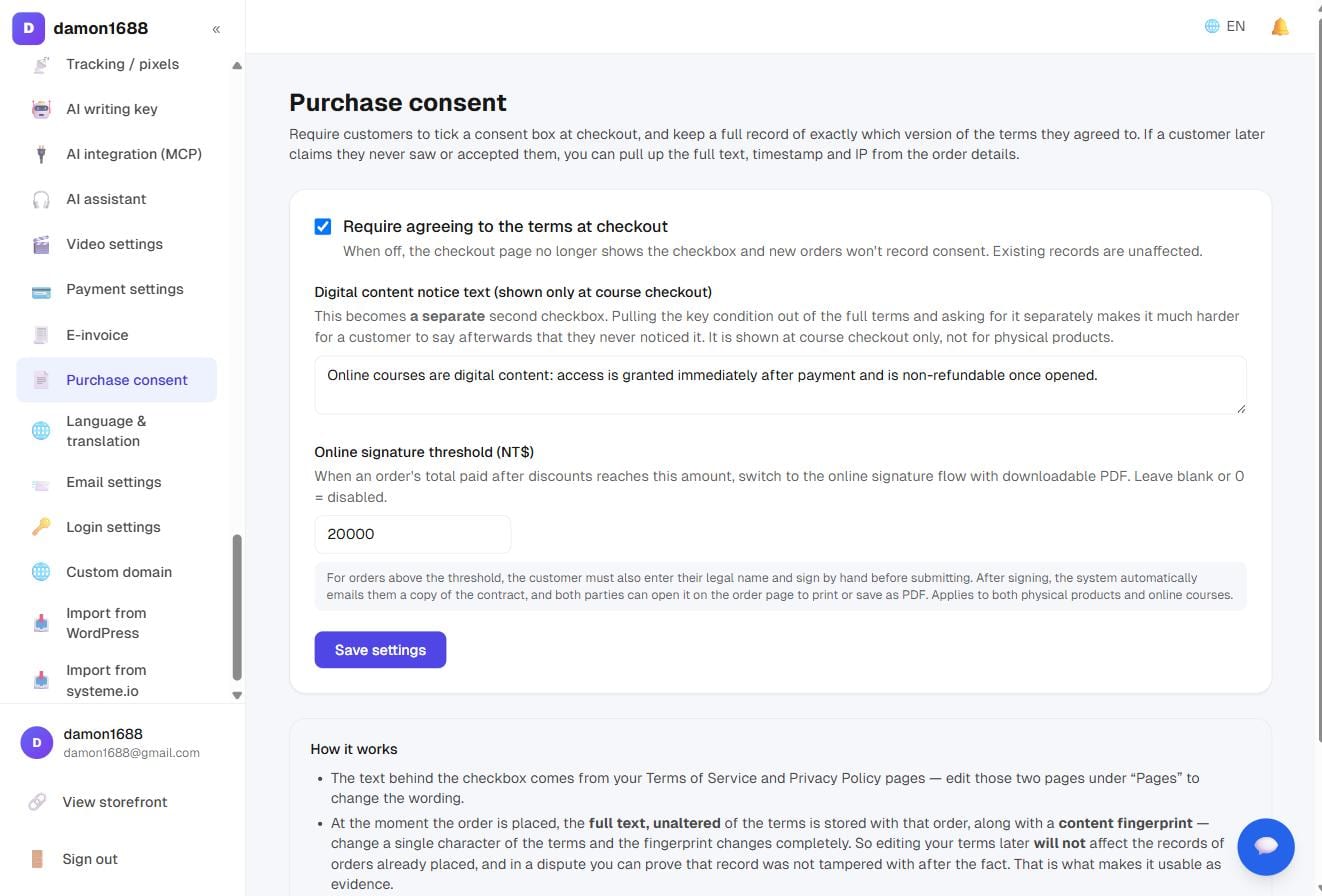The image size is (1322, 896).
Task: Click the damon1688 user avatar
Action: pos(37,742)
